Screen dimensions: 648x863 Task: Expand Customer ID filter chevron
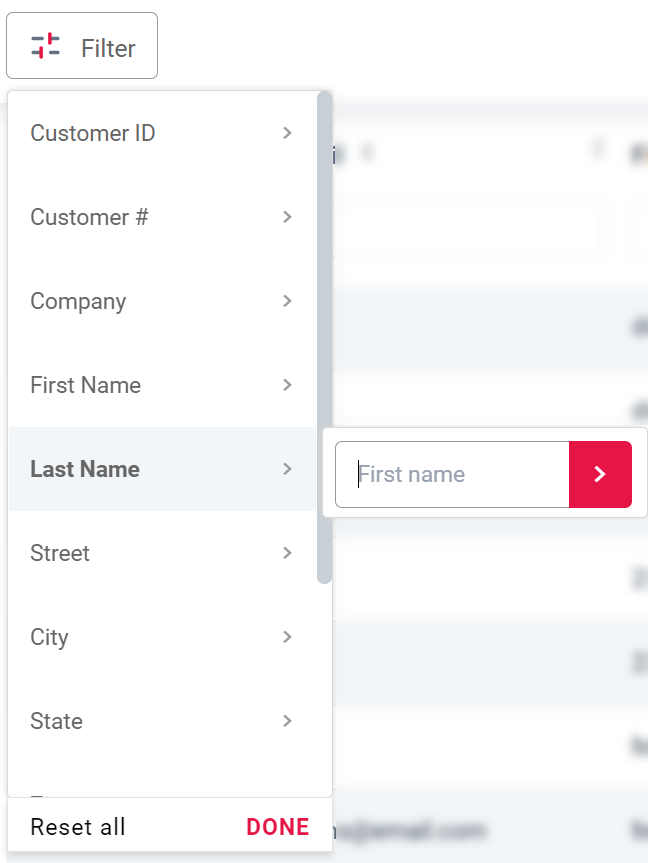(x=287, y=133)
